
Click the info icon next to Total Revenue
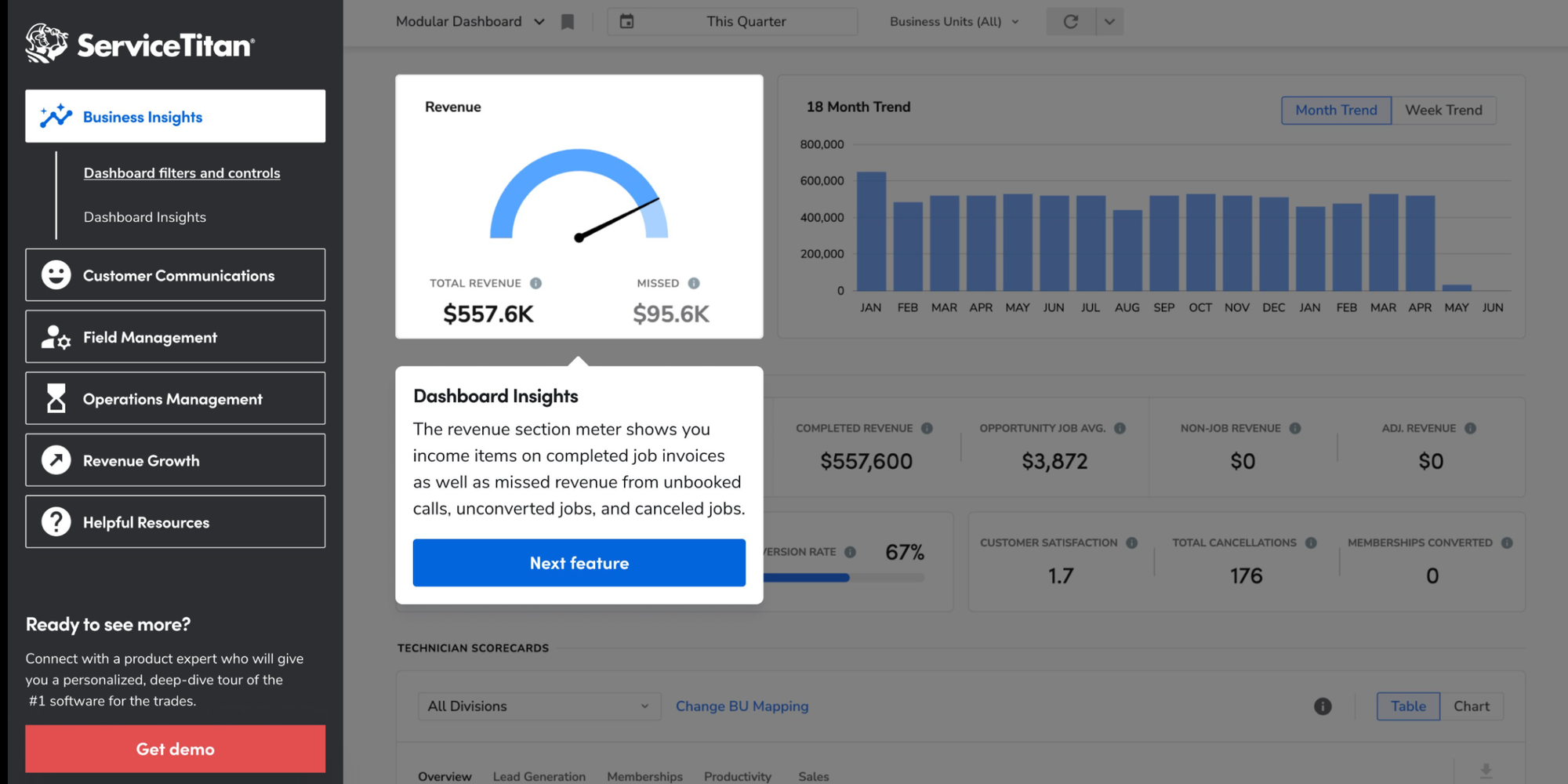(535, 283)
